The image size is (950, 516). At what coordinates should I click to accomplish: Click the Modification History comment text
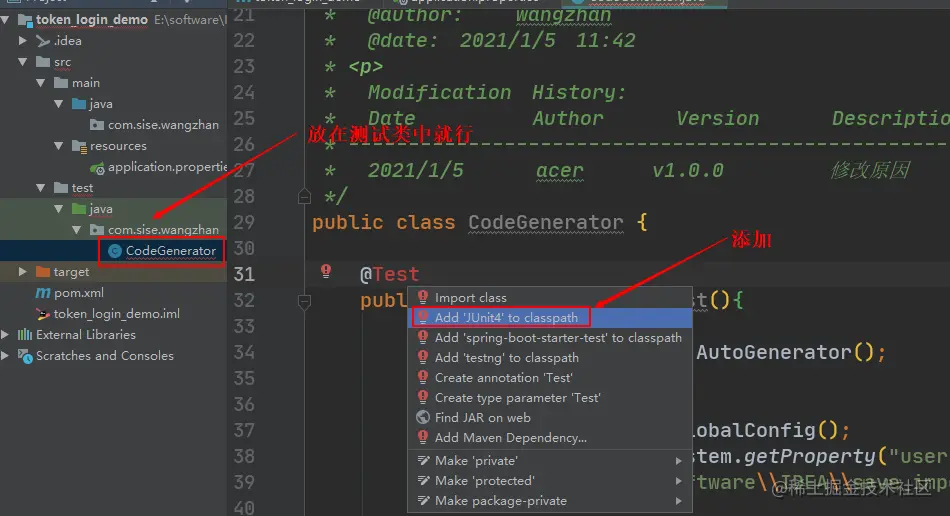[496, 92]
